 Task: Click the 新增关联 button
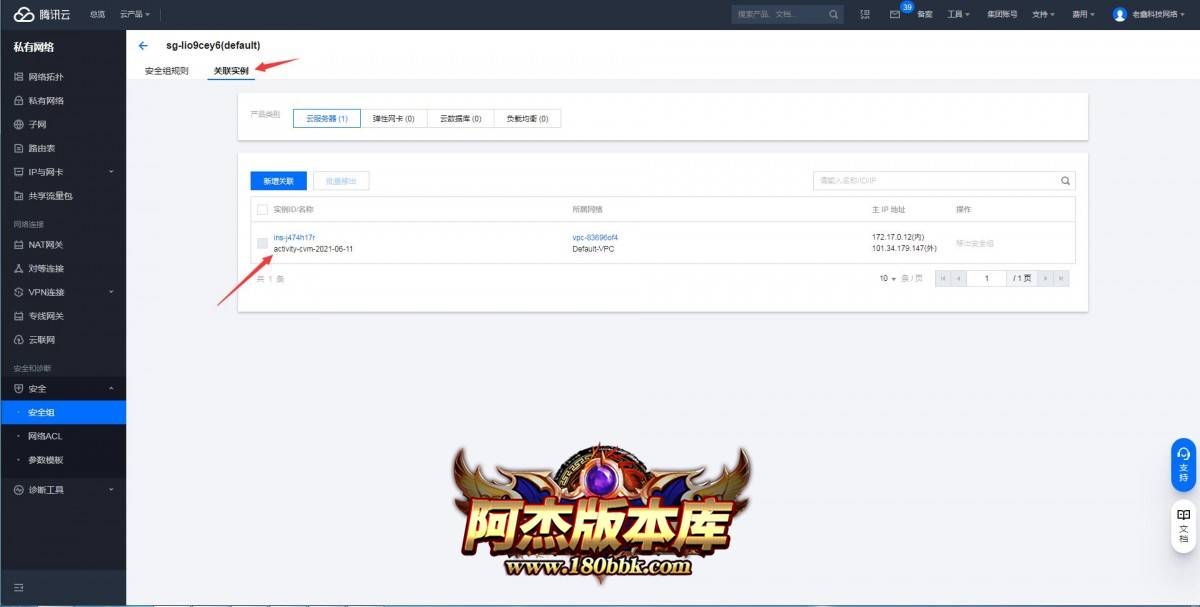[x=279, y=181]
